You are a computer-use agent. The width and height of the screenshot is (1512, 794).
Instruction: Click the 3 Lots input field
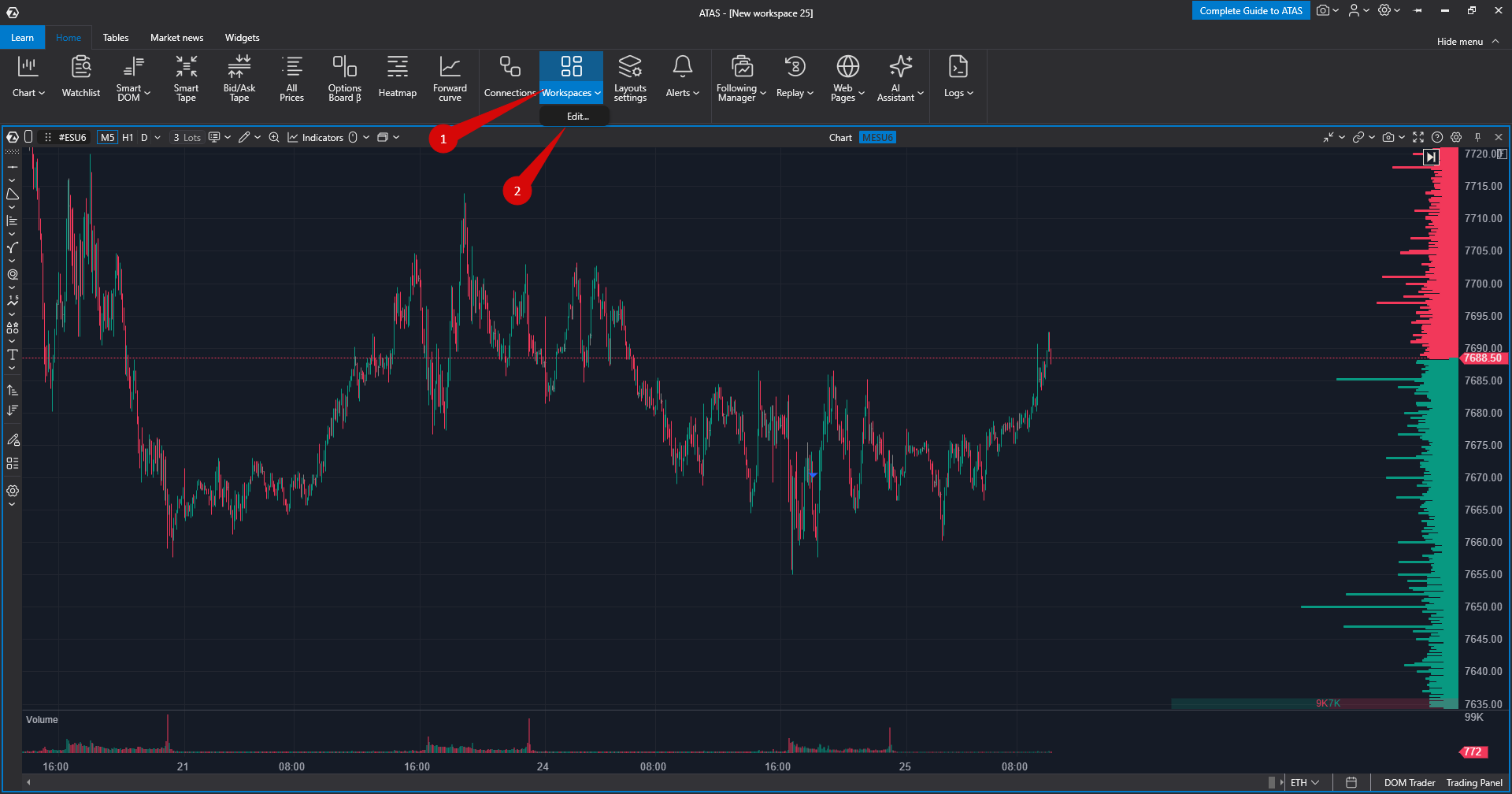[187, 137]
